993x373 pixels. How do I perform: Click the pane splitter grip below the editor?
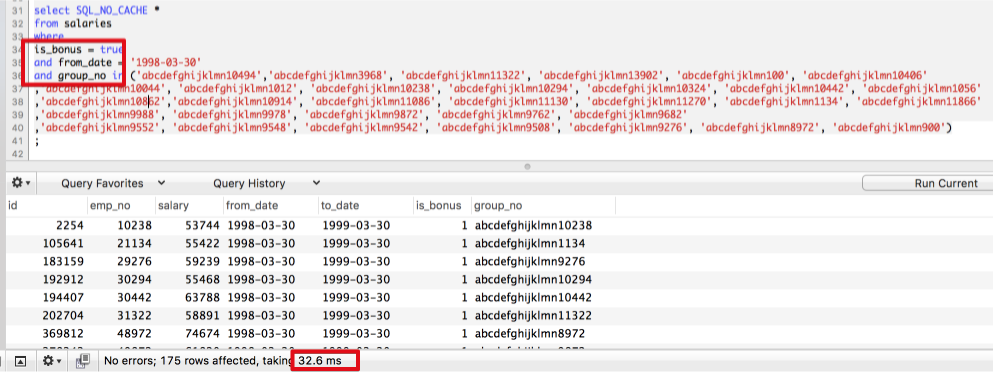click(527, 167)
